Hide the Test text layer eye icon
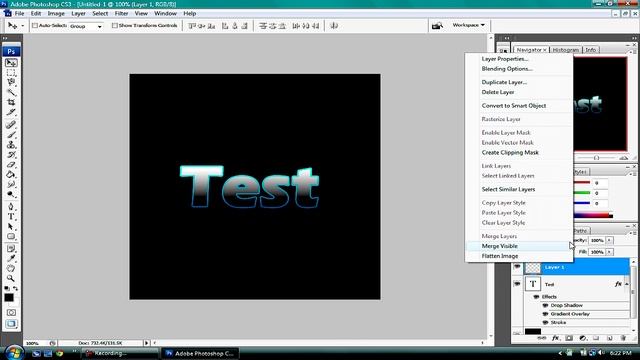This screenshot has width=640, height=360. pyautogui.click(x=517, y=284)
